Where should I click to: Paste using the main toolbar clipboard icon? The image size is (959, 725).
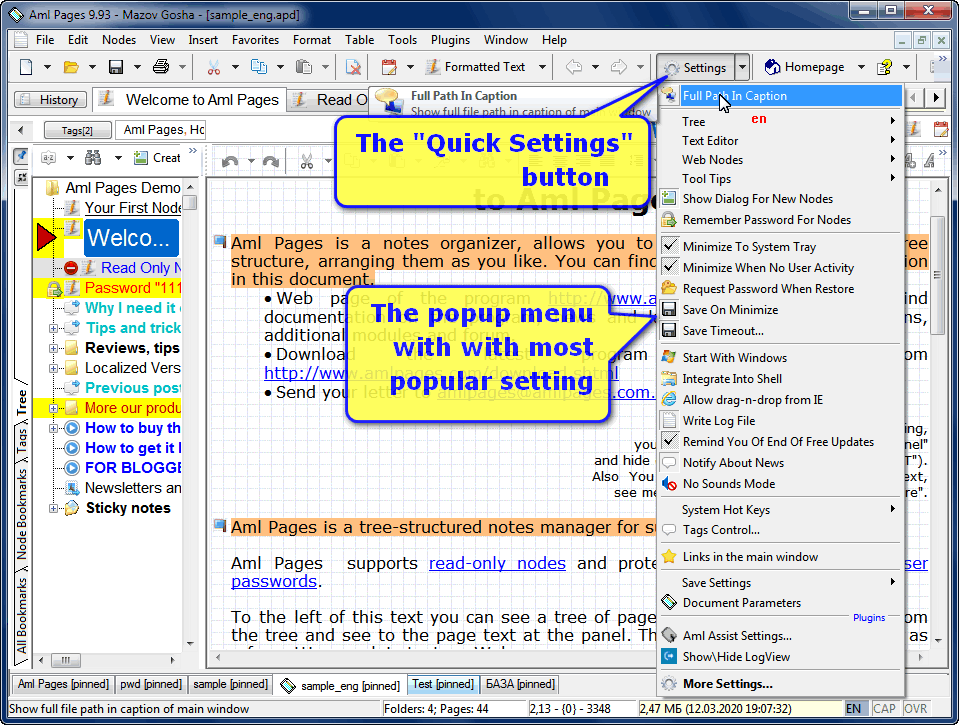pyautogui.click(x=304, y=67)
